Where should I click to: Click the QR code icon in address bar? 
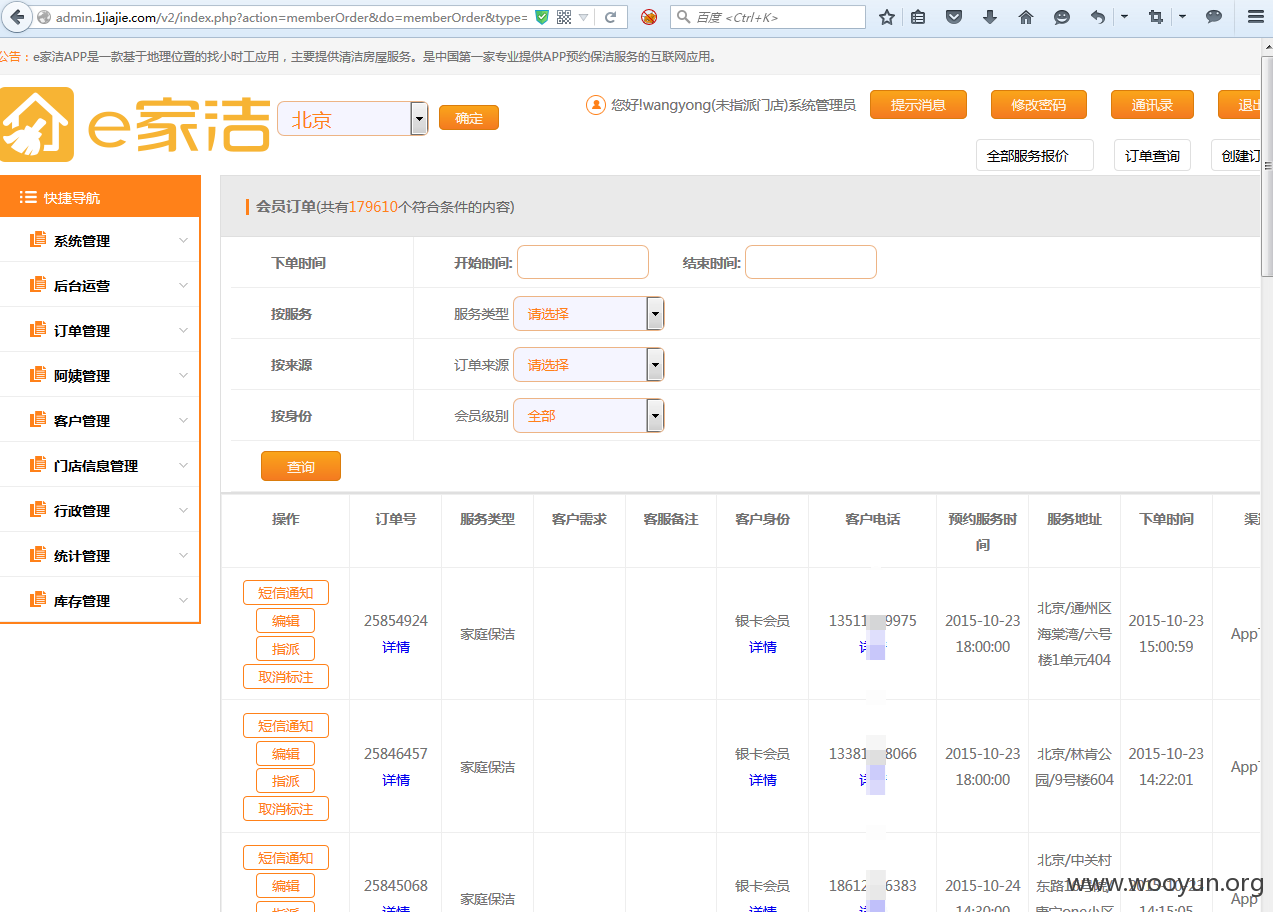pyautogui.click(x=564, y=17)
